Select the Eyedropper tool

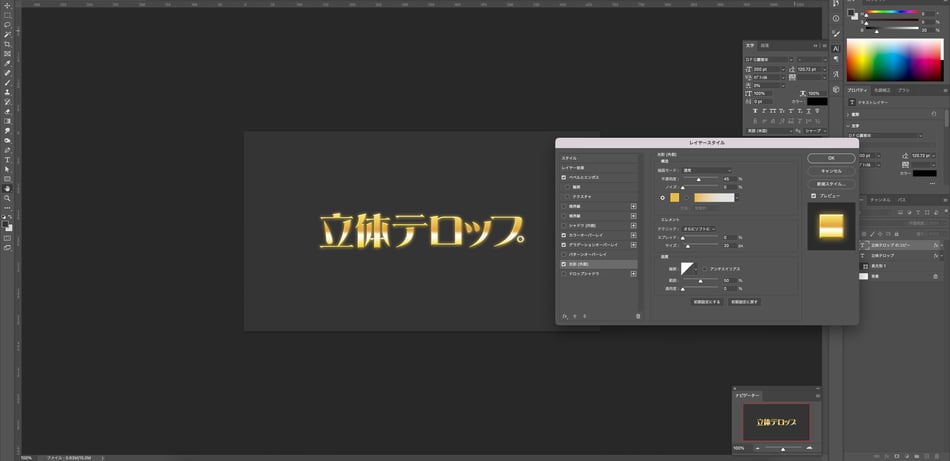coord(7,63)
